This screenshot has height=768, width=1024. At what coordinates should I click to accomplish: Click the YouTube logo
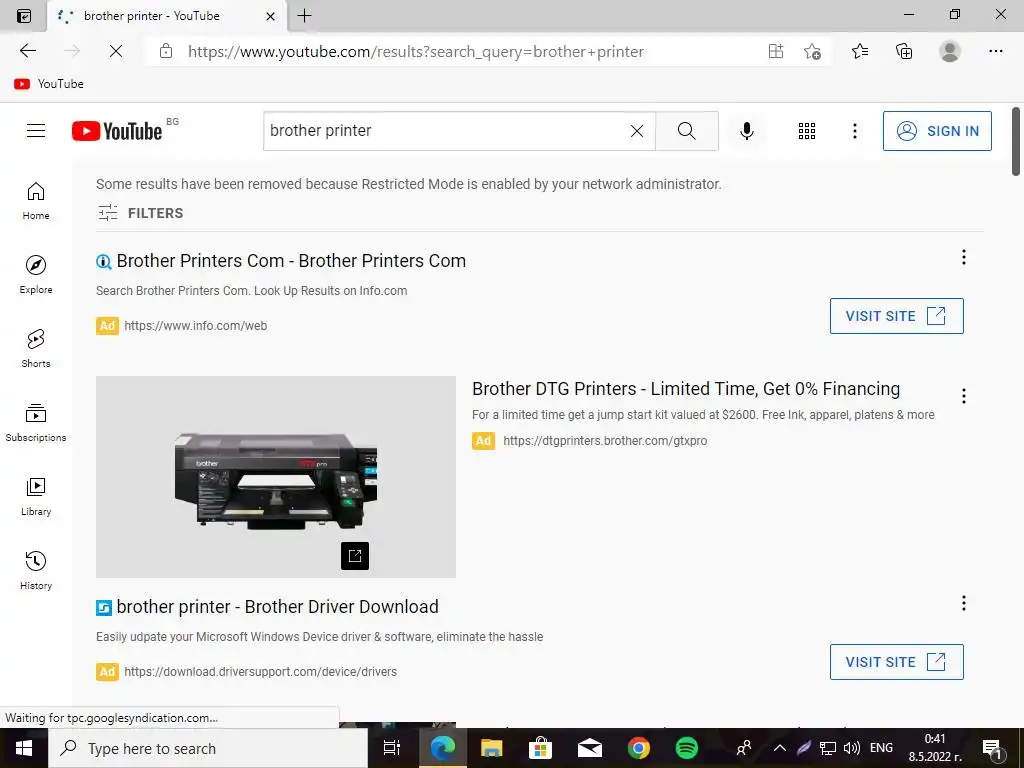[x=117, y=131]
